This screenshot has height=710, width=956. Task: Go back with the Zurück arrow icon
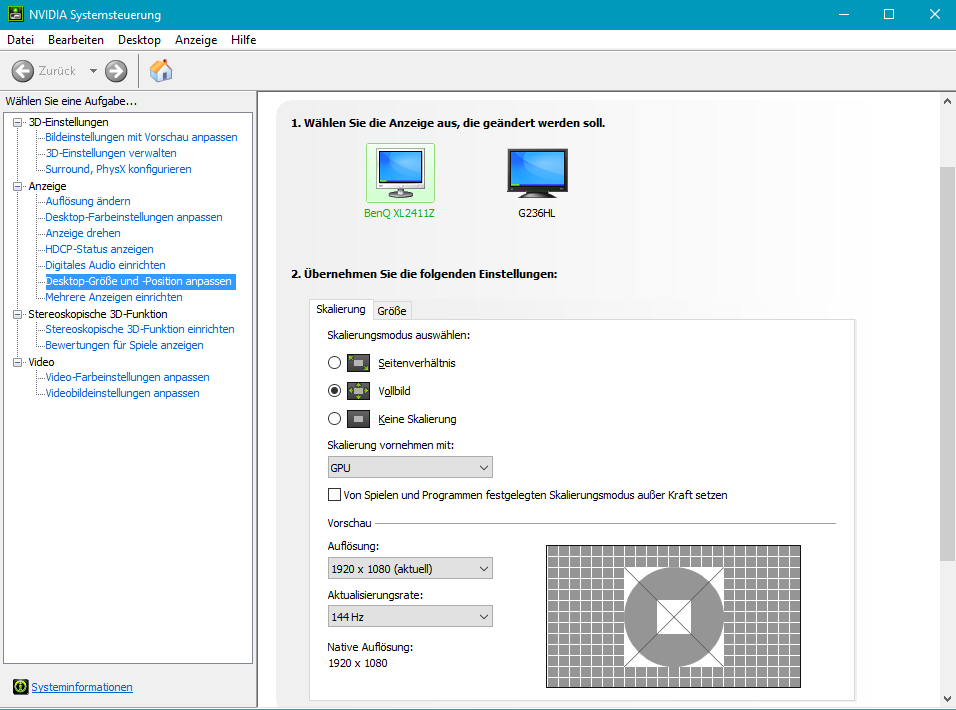[23, 71]
